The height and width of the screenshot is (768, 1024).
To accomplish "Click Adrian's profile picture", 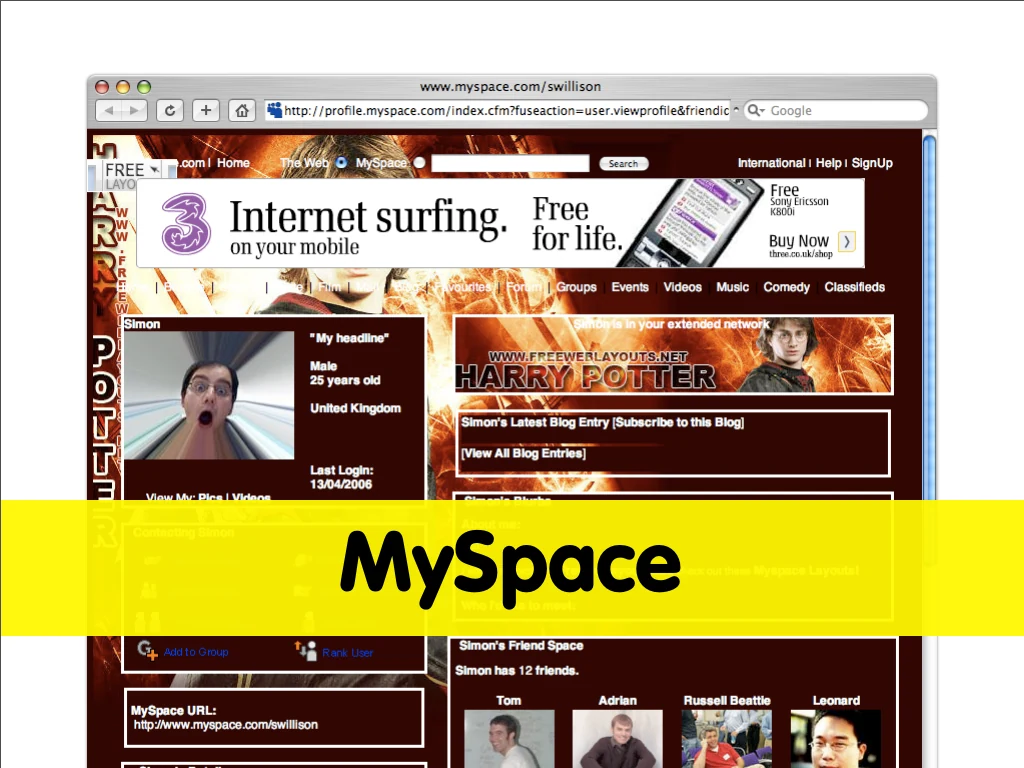I will [617, 739].
